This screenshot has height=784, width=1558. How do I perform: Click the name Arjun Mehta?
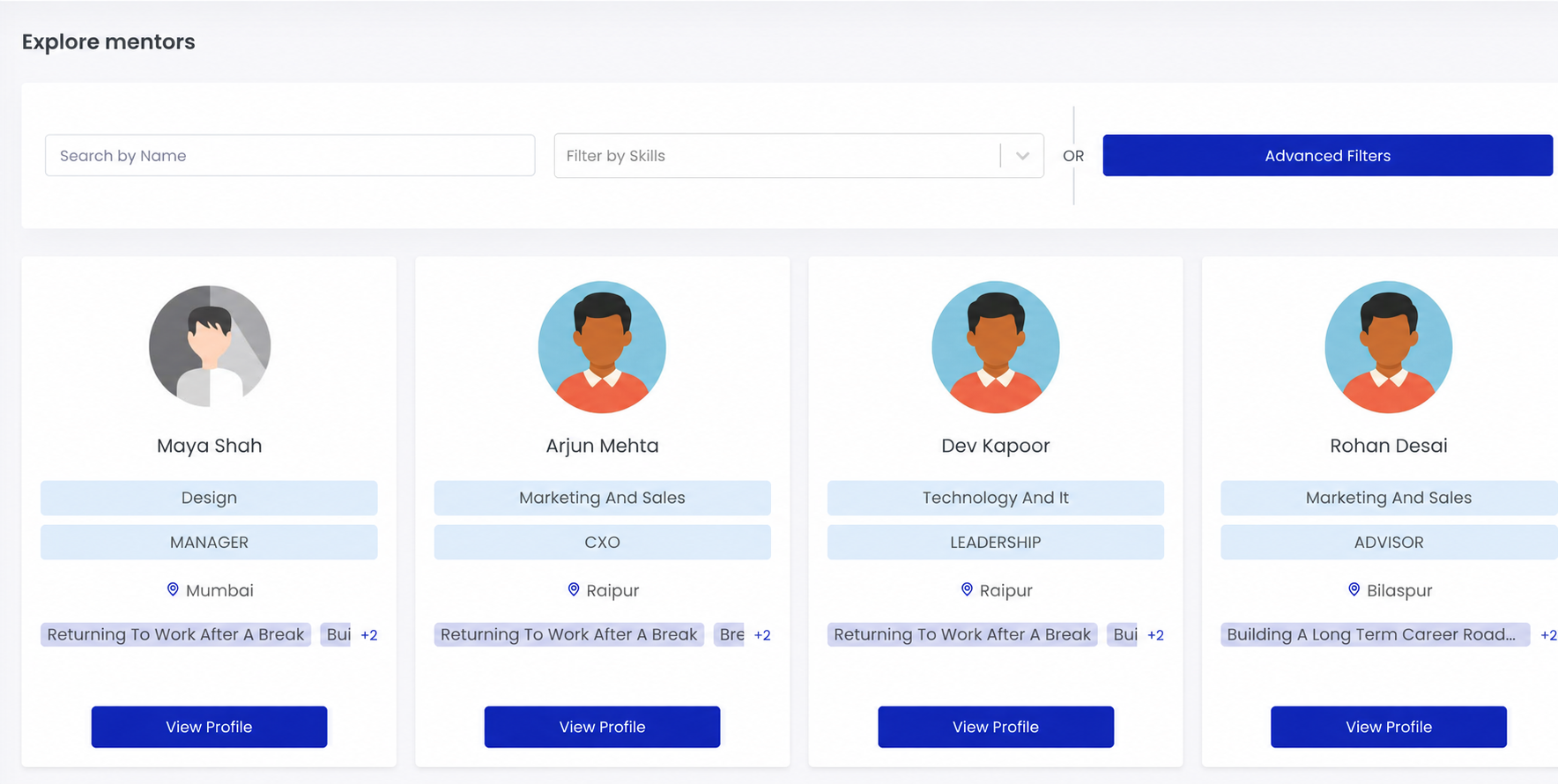click(x=602, y=446)
